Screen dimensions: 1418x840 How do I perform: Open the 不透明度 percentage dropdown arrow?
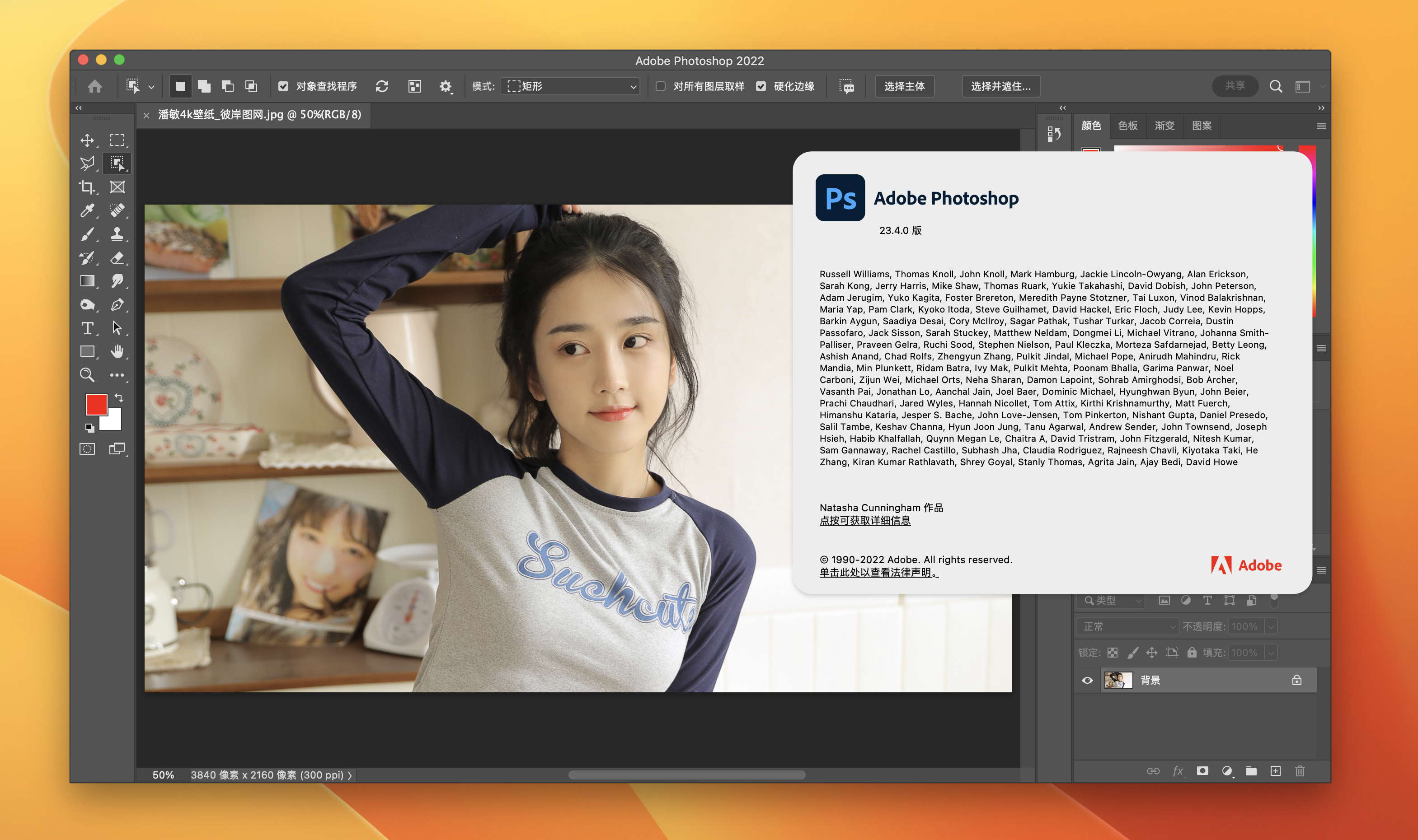coord(1271,626)
